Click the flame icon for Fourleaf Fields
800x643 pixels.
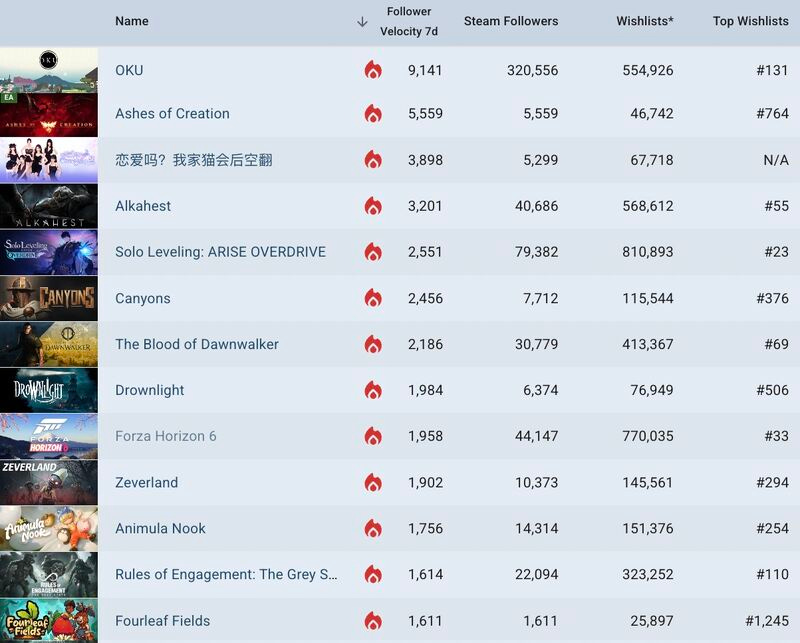pos(373,621)
